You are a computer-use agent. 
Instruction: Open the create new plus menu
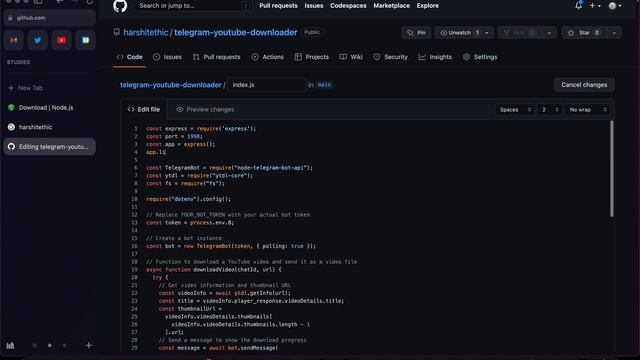click(595, 6)
